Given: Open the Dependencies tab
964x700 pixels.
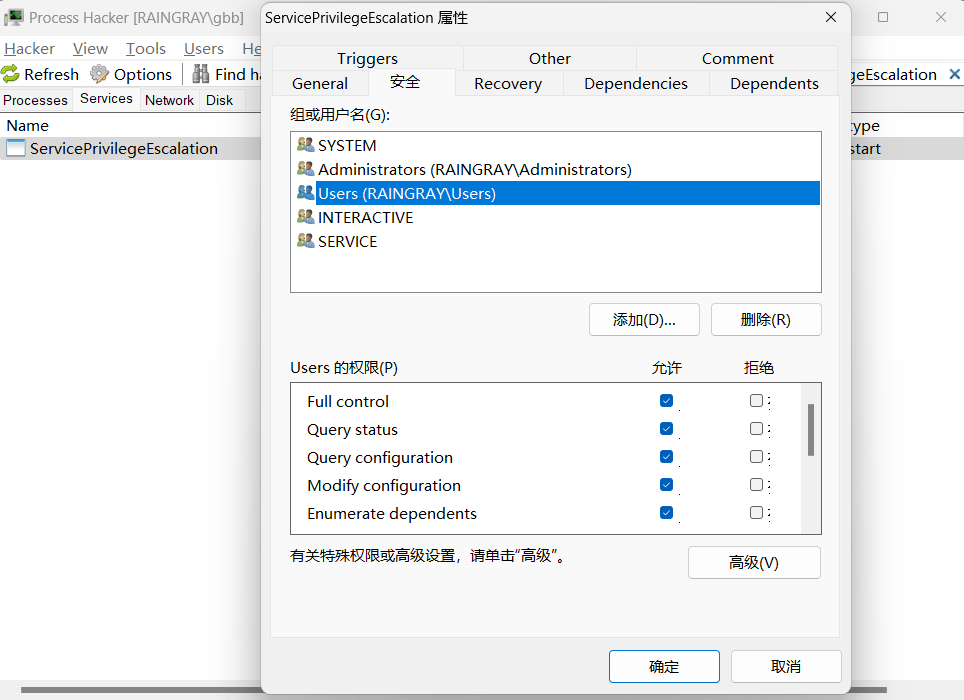Looking at the screenshot, I should tap(636, 84).
